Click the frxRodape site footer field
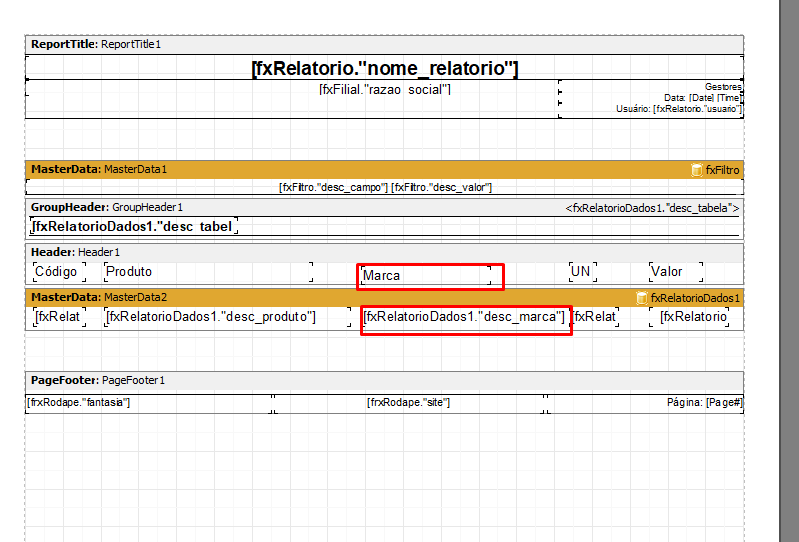 409,403
